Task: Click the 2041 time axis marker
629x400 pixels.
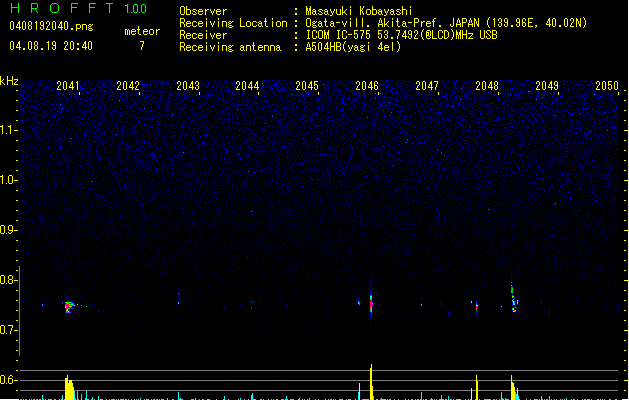Action: (x=67, y=86)
